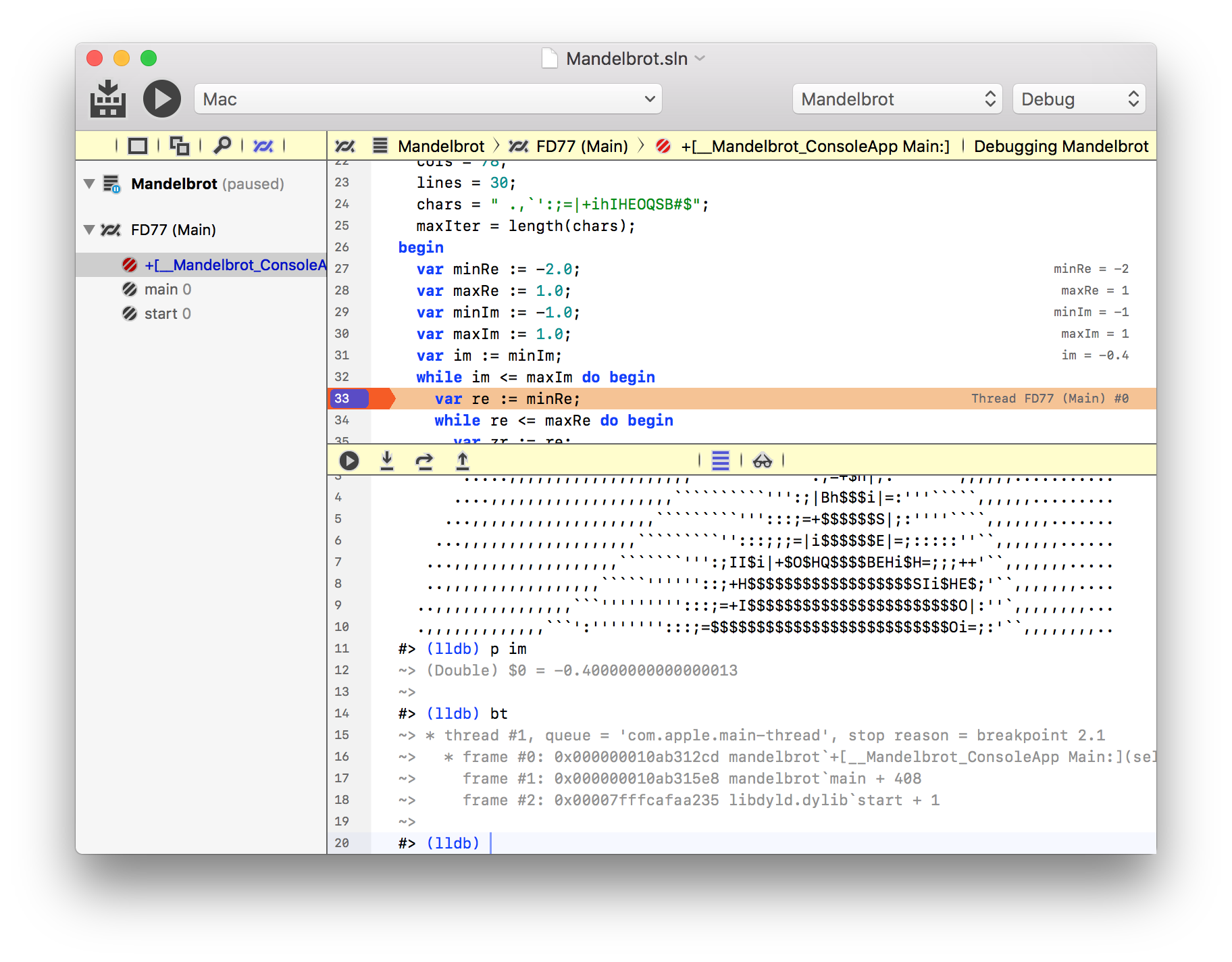Screen dimensions: 1232x962
Task: Click the document icon next to Mandelbrot.sln title
Action: point(550,58)
